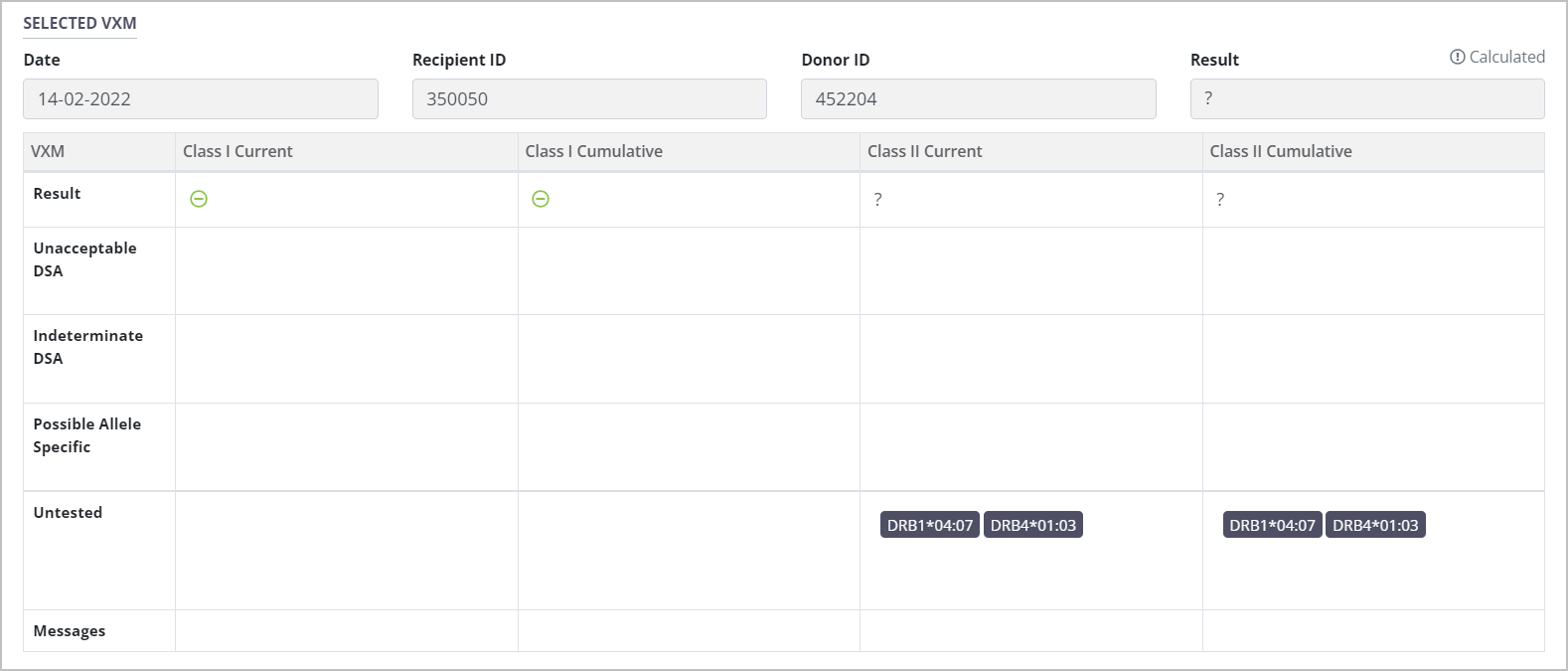The width and height of the screenshot is (1568, 671).
Task: Click the Class I Cumulative negative result icon
Action: [541, 199]
